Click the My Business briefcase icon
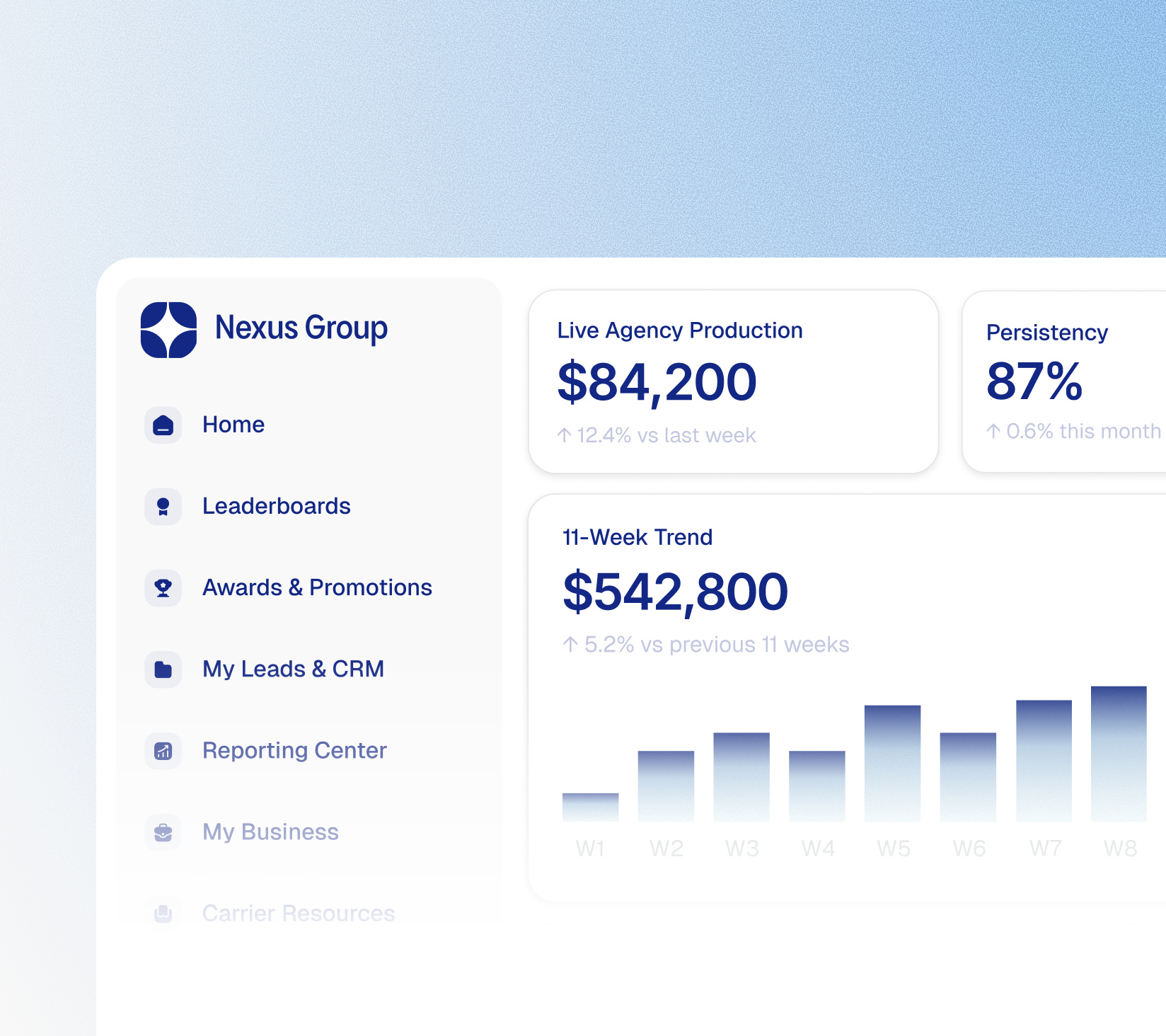 pyautogui.click(x=163, y=832)
